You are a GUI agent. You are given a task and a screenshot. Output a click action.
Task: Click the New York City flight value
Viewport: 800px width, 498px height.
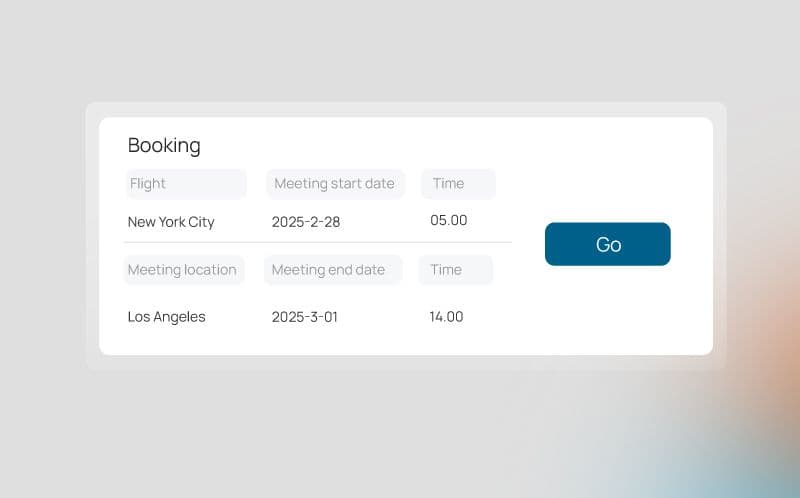coord(171,222)
